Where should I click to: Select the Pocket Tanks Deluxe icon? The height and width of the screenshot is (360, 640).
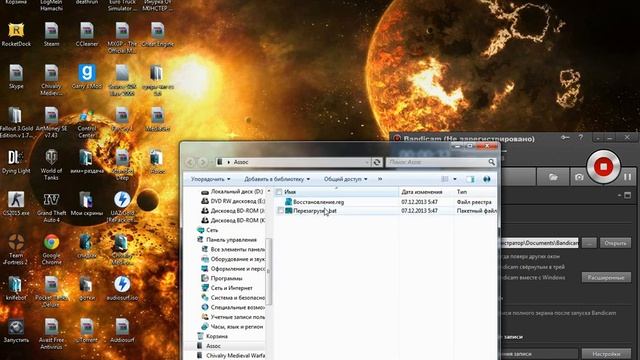pyautogui.click(x=51, y=291)
